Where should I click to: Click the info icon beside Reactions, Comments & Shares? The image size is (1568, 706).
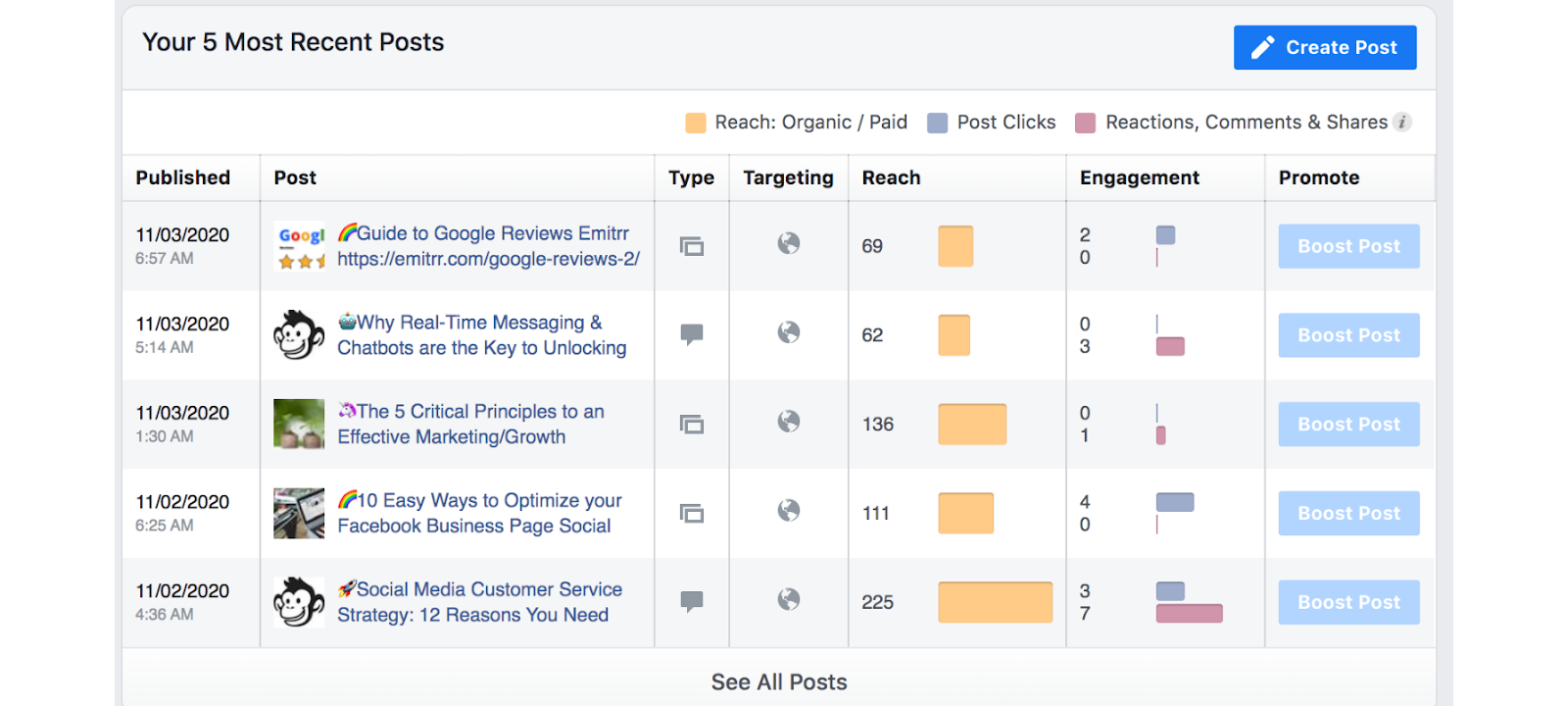[x=1402, y=122]
